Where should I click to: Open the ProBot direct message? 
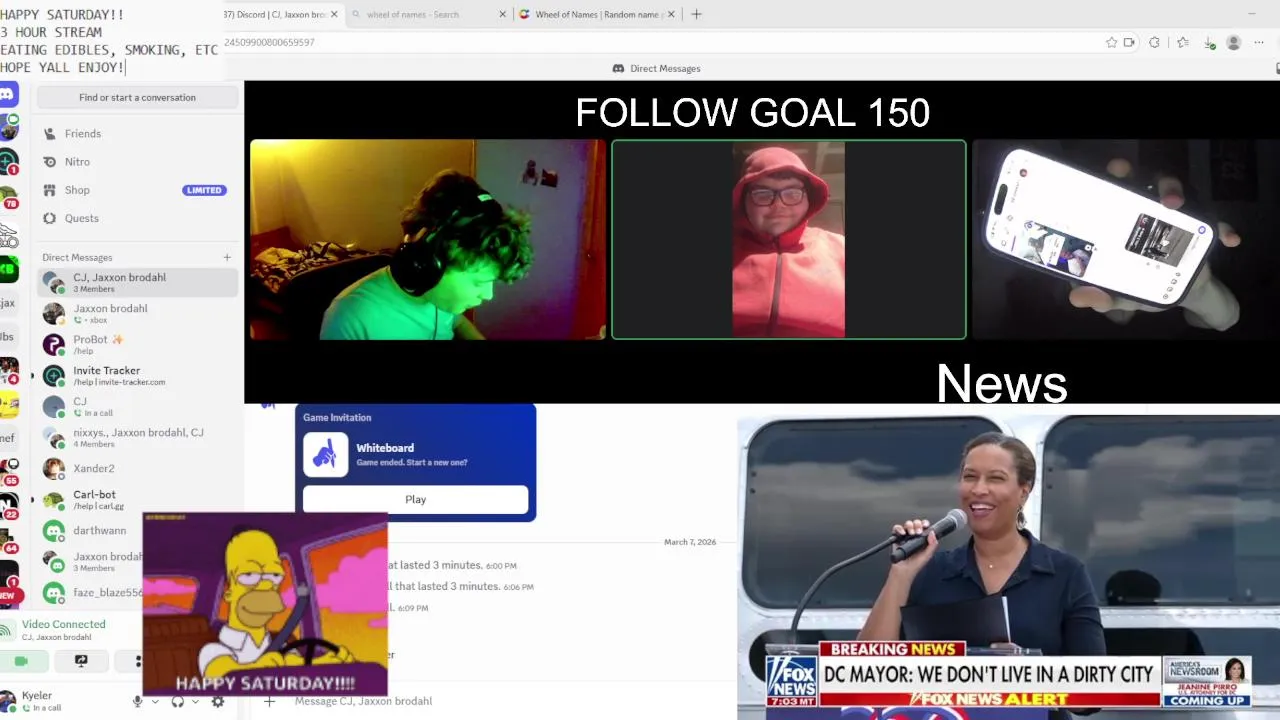(x=138, y=344)
